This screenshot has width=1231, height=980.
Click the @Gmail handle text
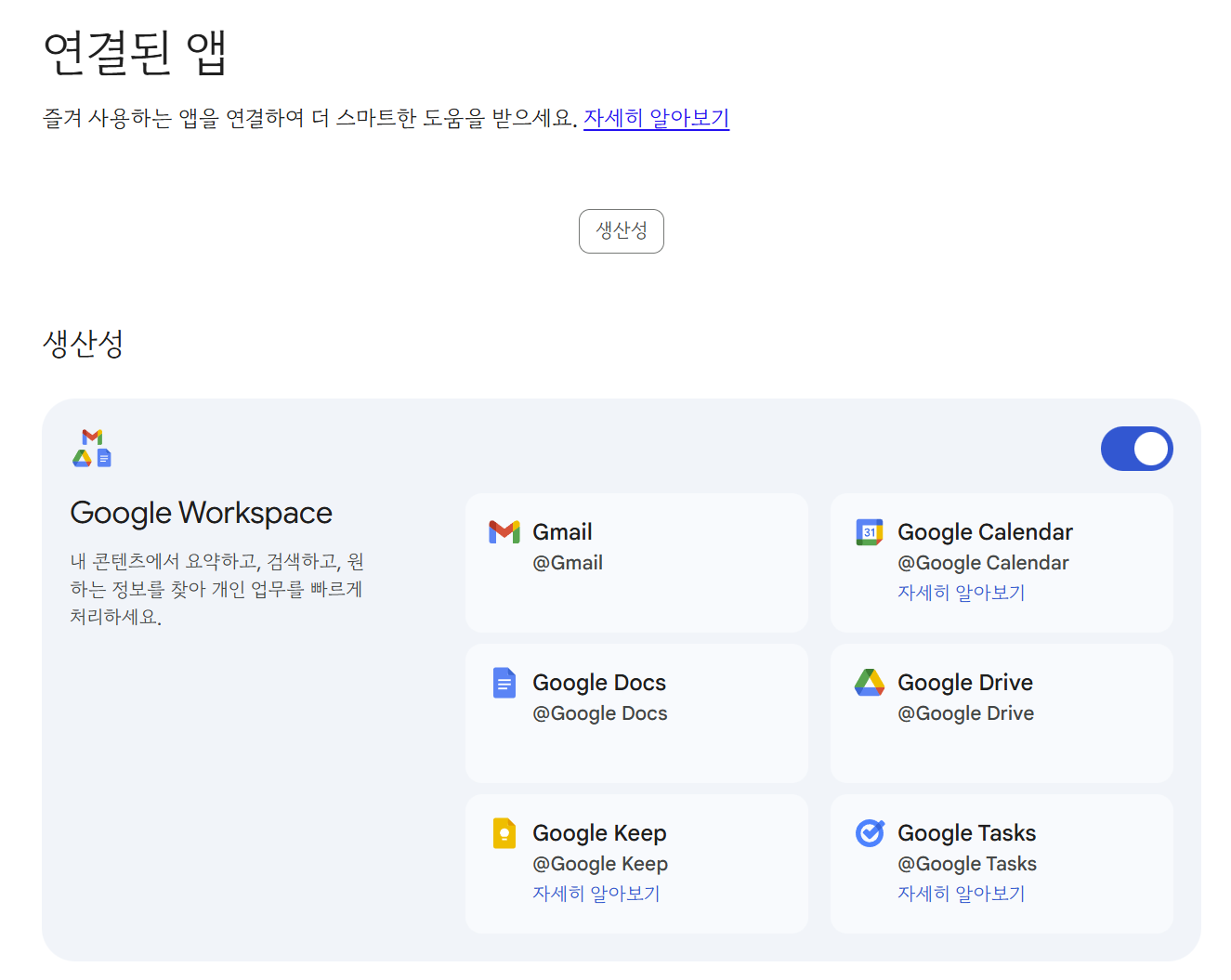point(568,563)
